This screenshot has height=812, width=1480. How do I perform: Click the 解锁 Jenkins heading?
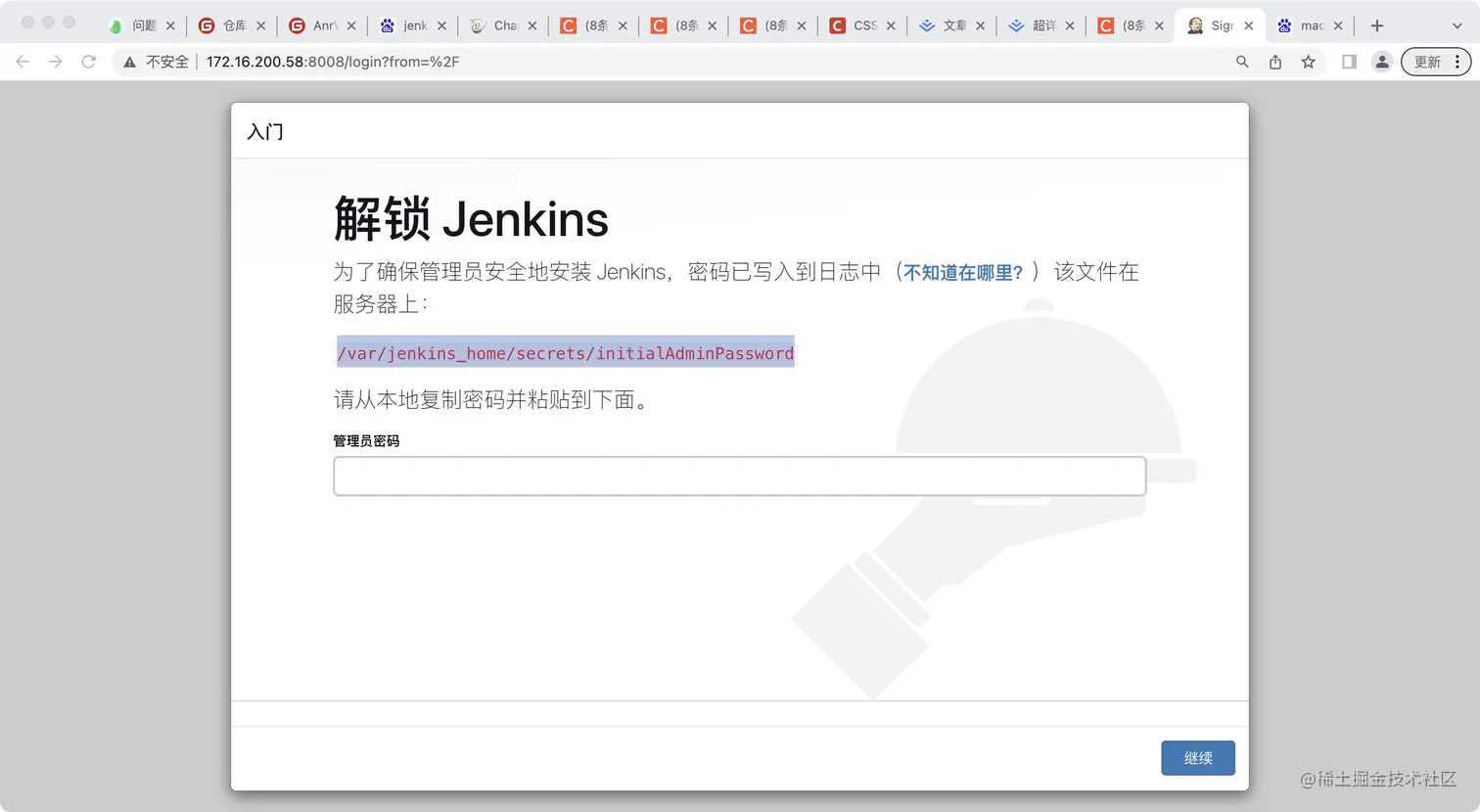[x=471, y=218]
